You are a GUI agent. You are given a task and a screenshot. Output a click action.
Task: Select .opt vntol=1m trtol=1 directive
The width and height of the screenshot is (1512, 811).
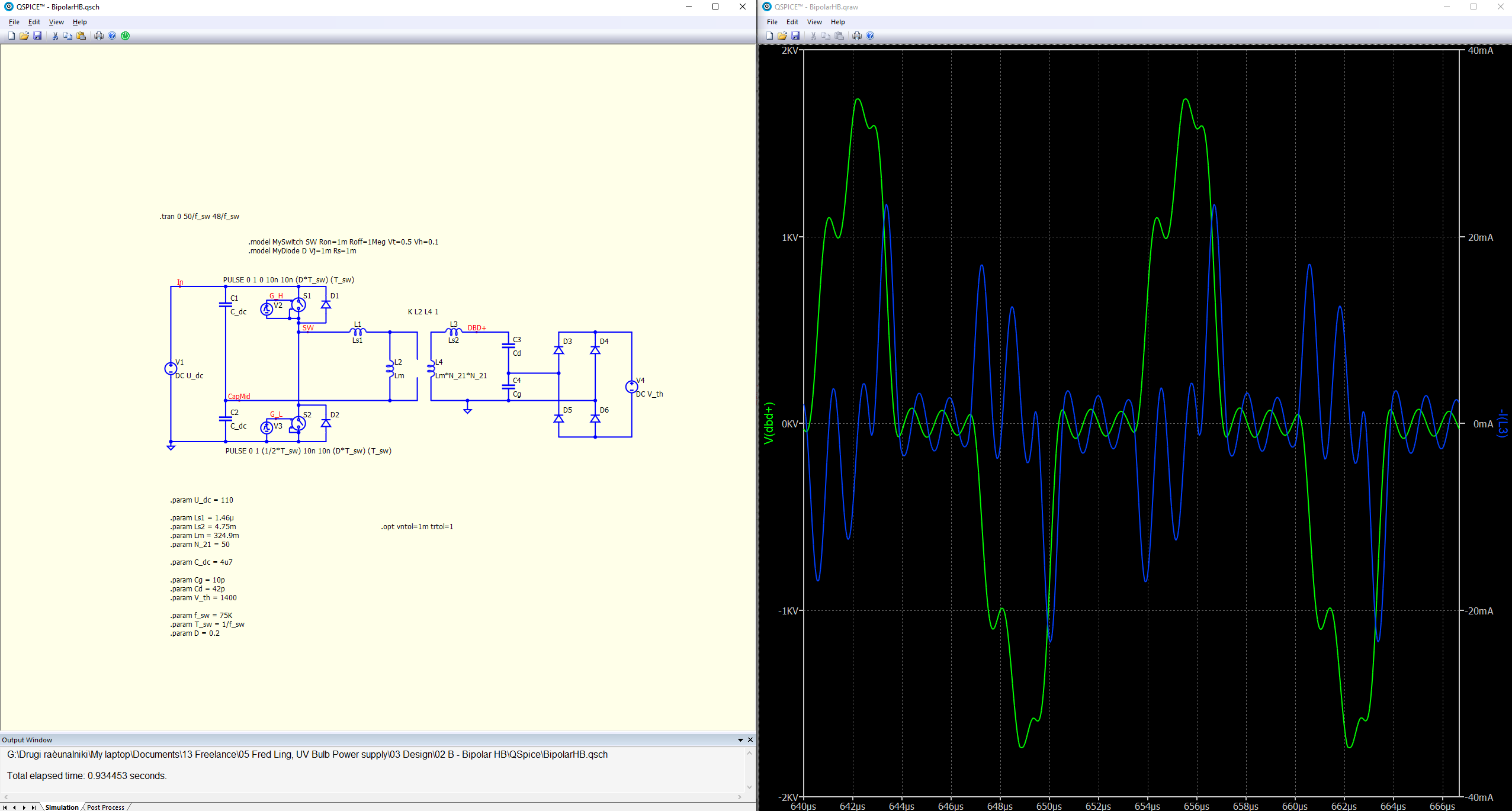418,527
